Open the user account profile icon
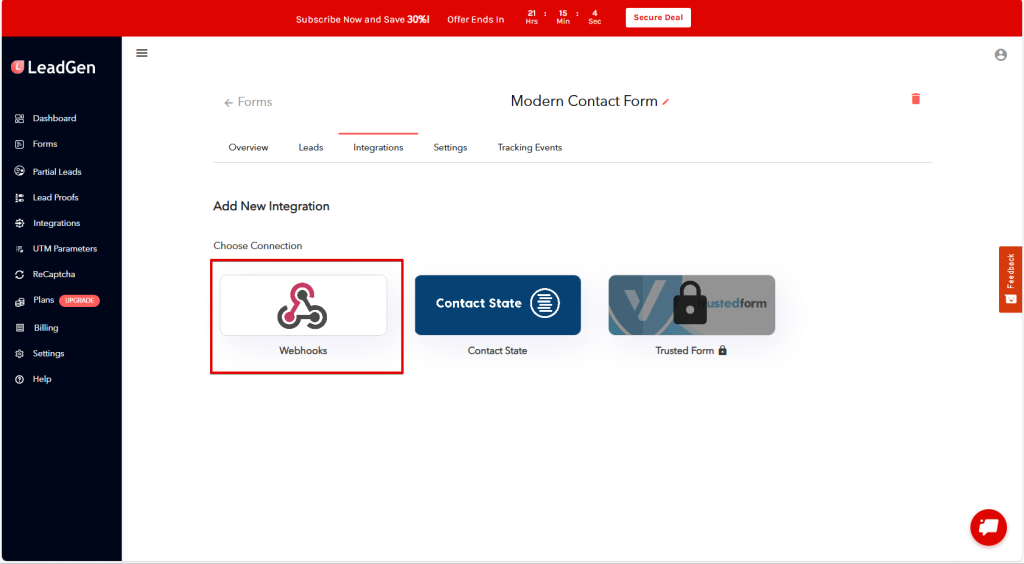This screenshot has height=564, width=1024. pyautogui.click(x=1000, y=55)
